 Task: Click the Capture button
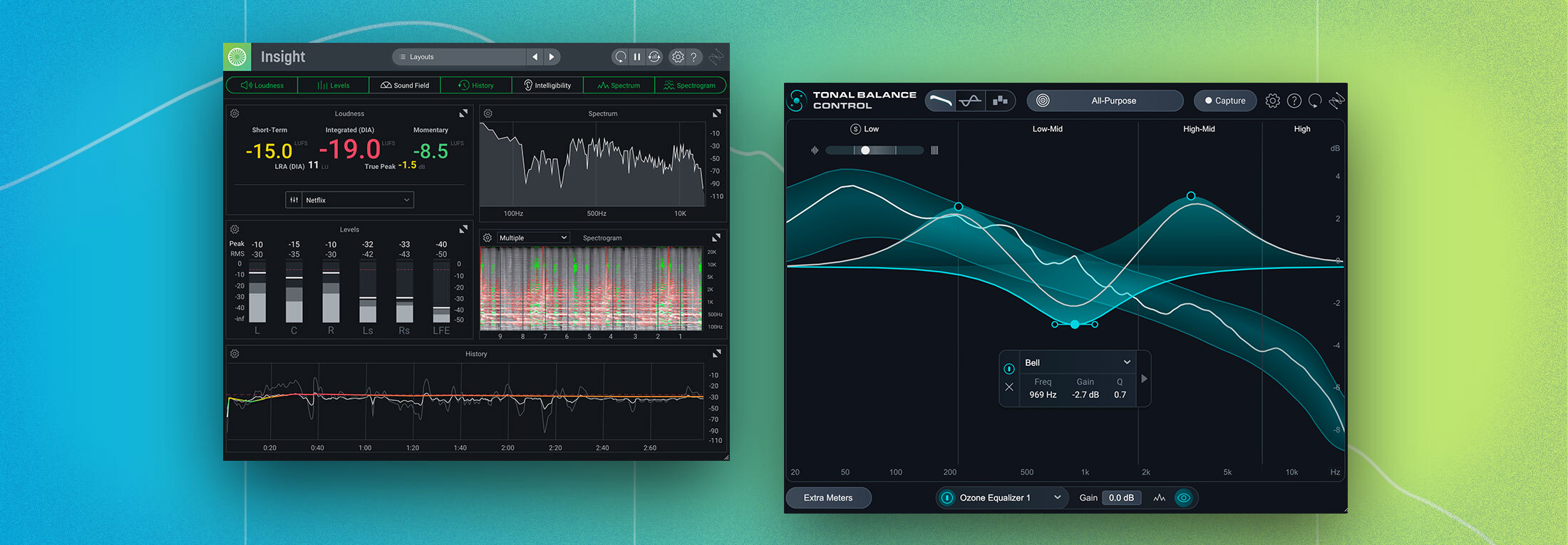[x=1224, y=101]
